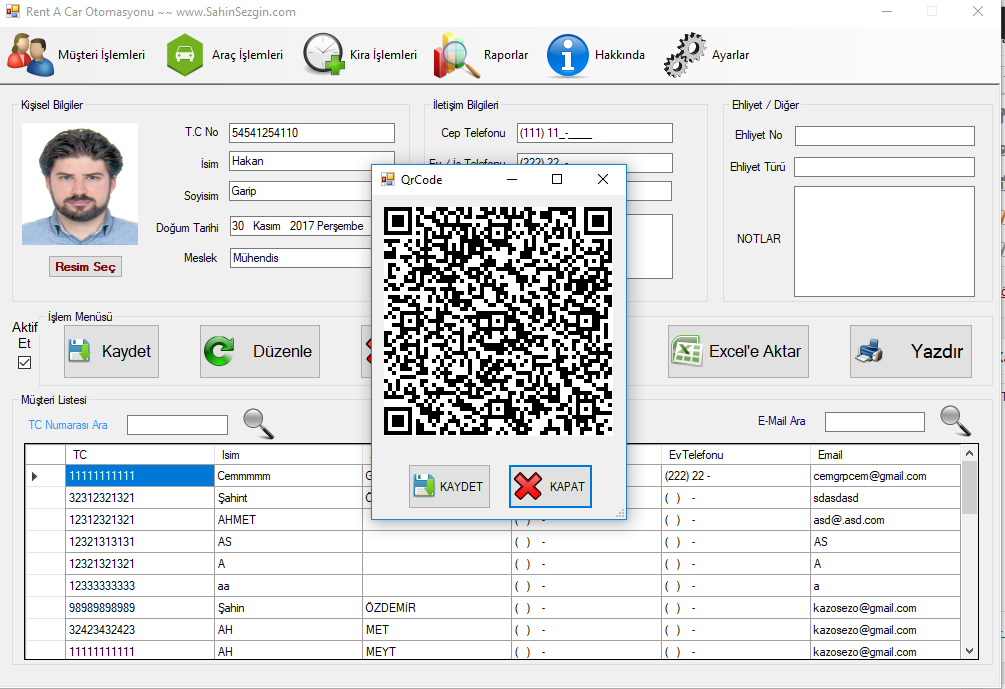This screenshot has height=689, width=1005.
Task: Open Kira İşlemleri rental operations
Action: [x=360, y=55]
